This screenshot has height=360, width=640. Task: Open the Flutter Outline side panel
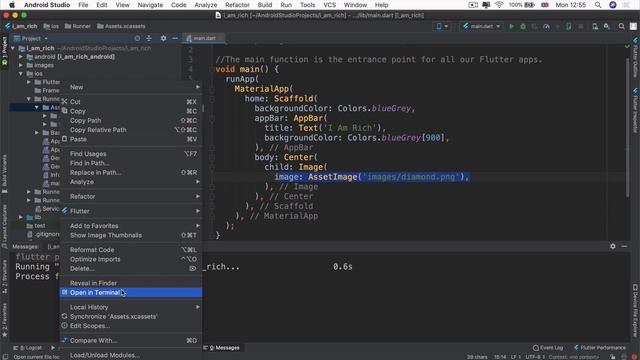[635, 57]
